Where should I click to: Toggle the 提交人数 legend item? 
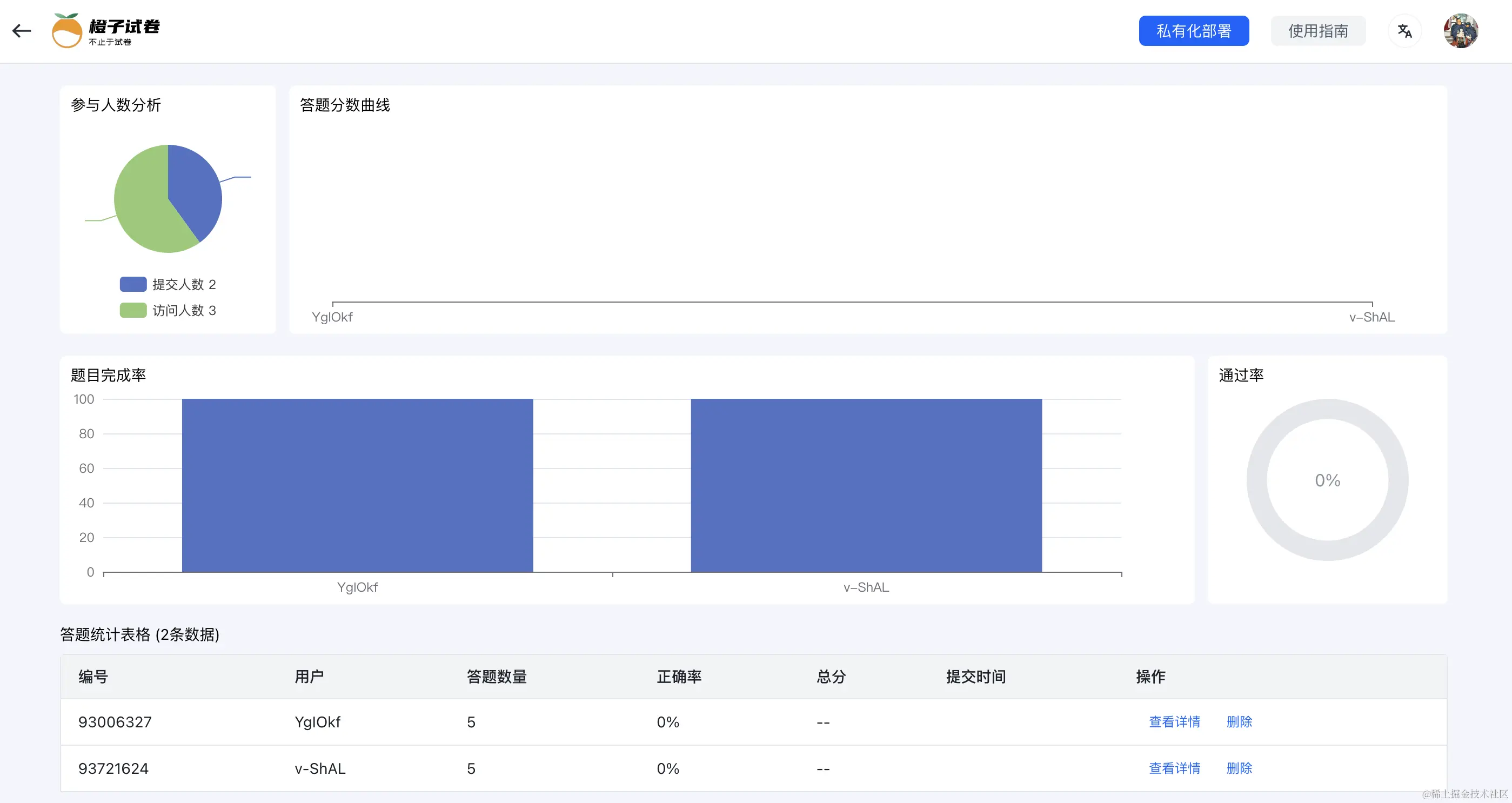tap(168, 284)
